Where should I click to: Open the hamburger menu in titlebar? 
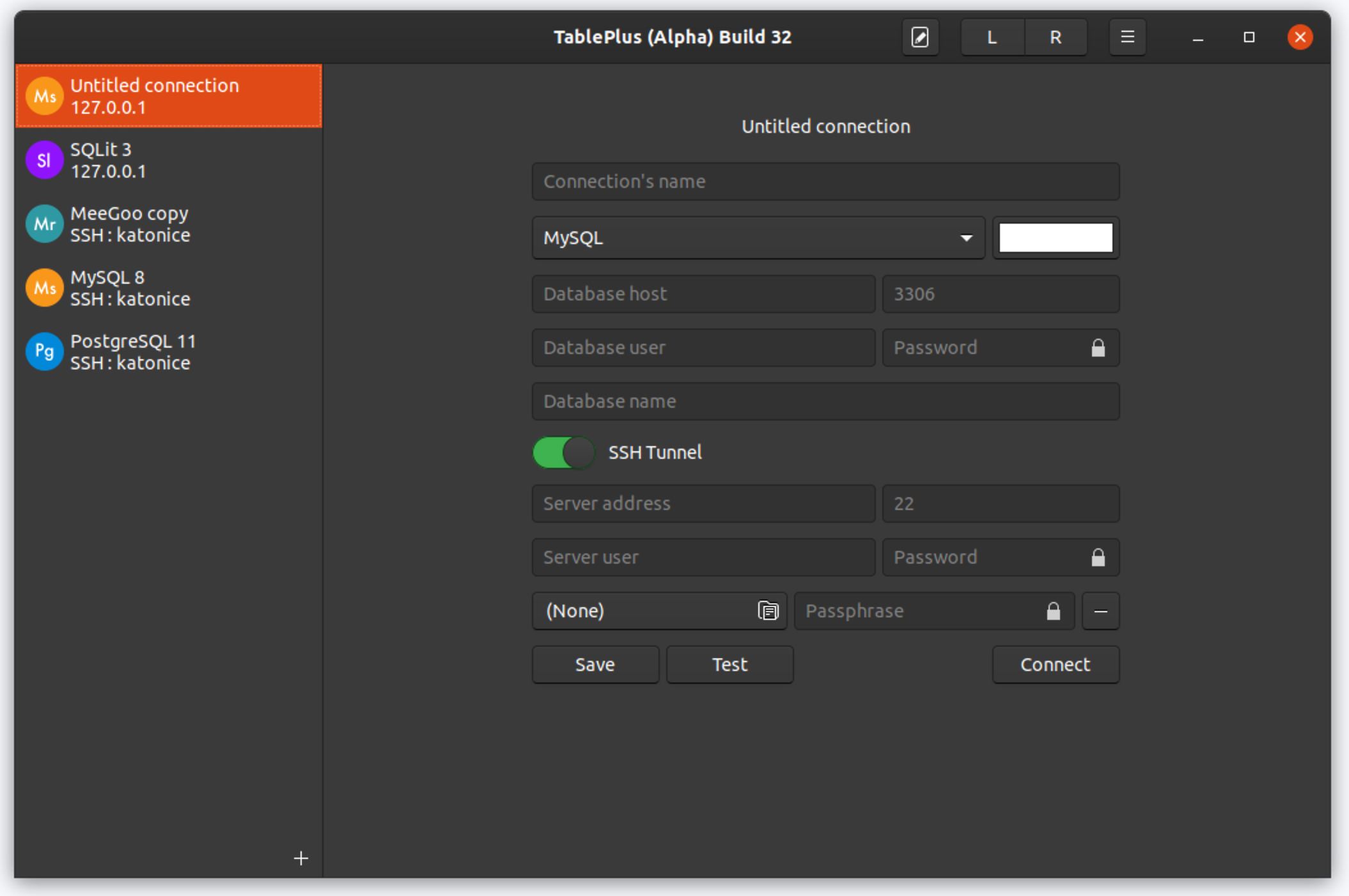point(1127,36)
